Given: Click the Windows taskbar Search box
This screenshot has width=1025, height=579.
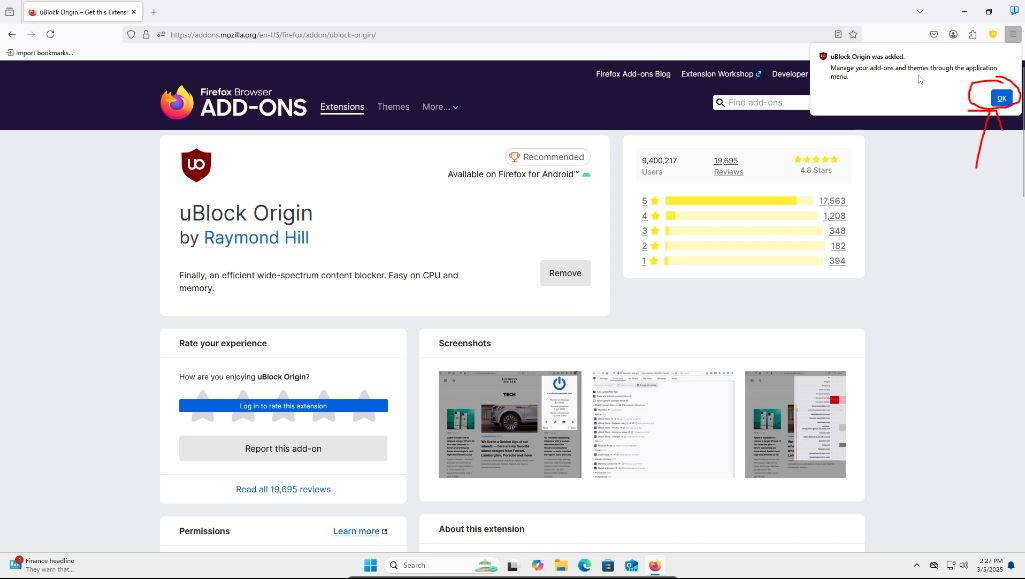Looking at the screenshot, I should (443, 565).
